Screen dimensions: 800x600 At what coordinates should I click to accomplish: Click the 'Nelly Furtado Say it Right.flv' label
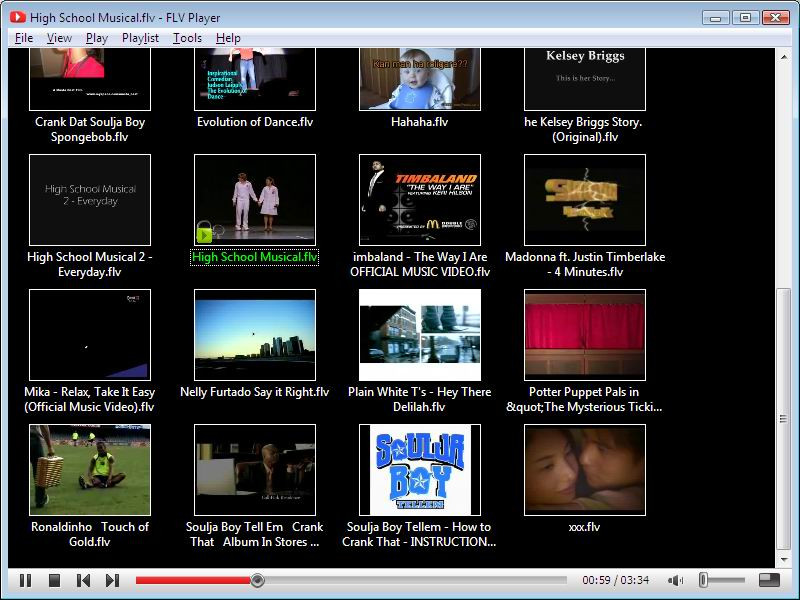(255, 392)
